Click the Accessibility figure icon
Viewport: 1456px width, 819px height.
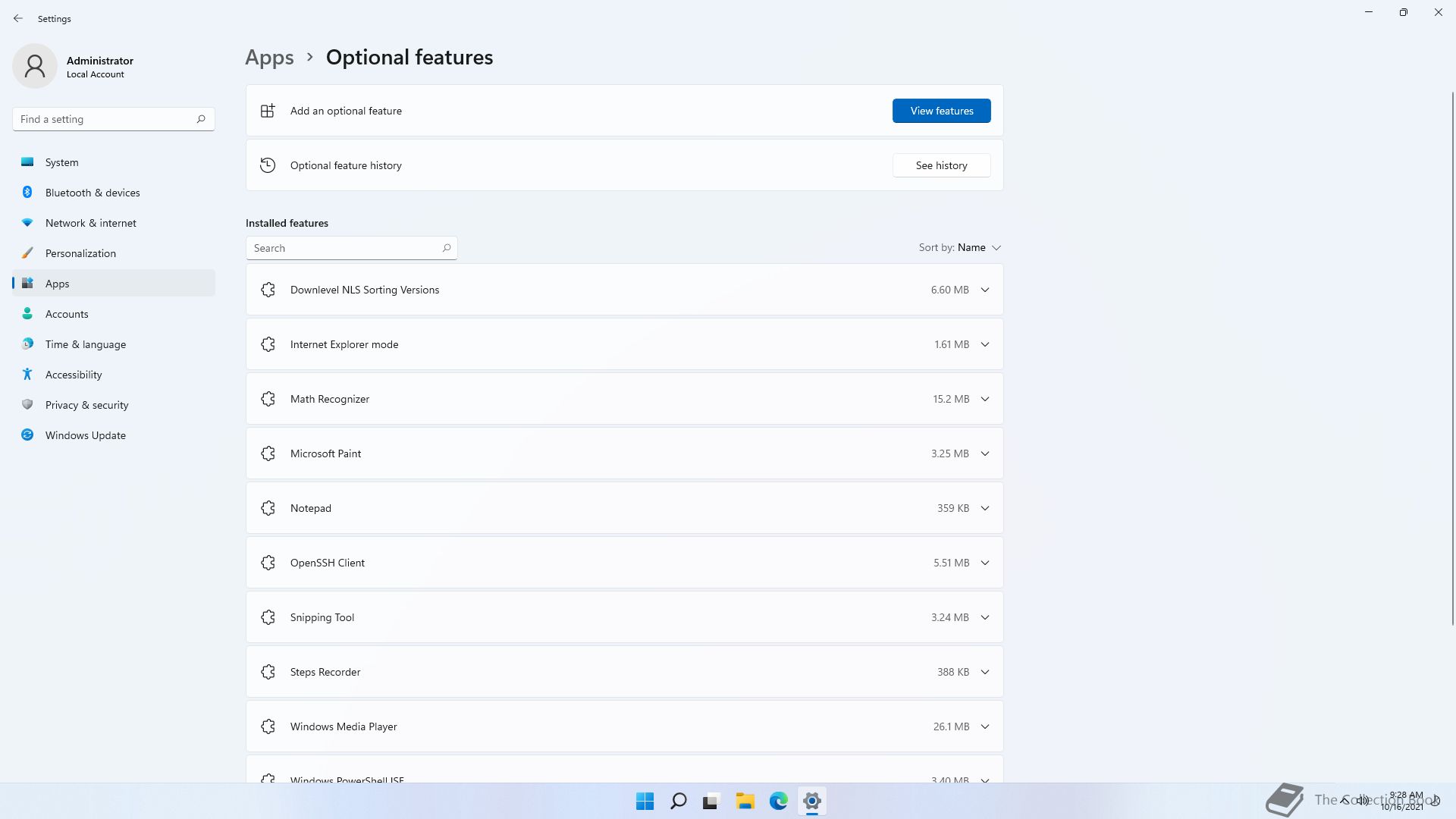27,374
